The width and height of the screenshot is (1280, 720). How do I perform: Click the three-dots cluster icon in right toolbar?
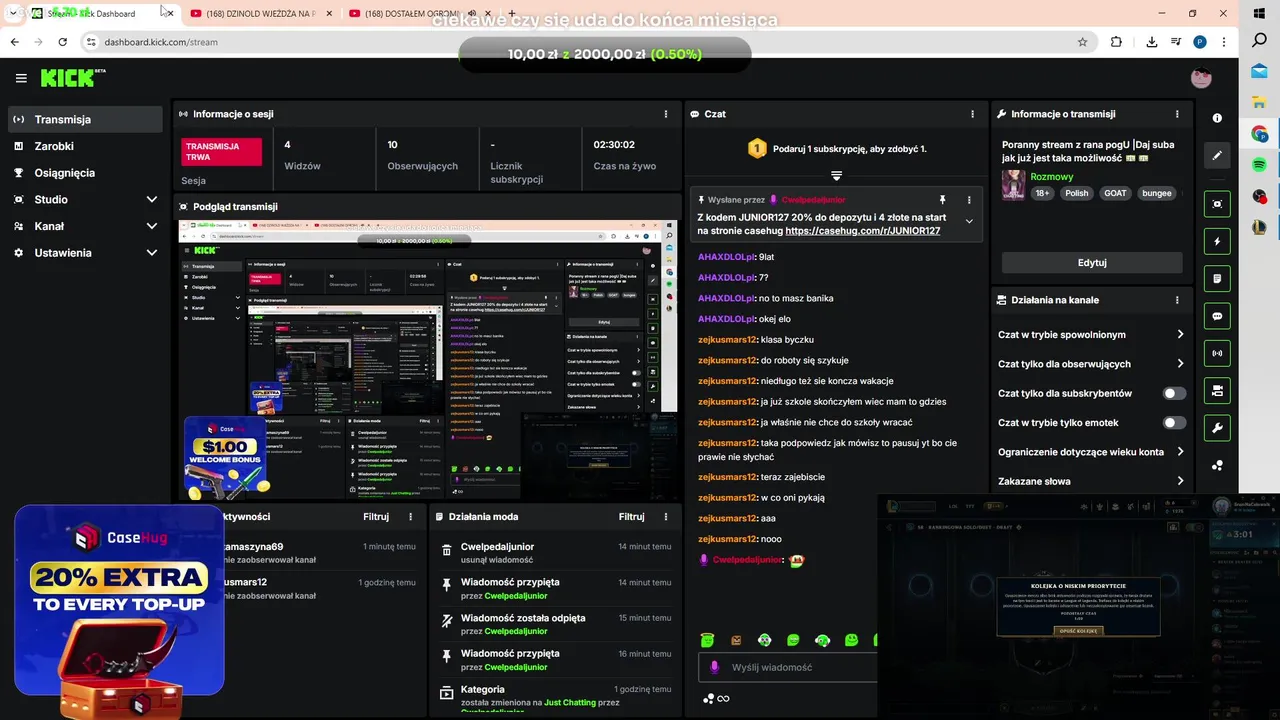1217,465
